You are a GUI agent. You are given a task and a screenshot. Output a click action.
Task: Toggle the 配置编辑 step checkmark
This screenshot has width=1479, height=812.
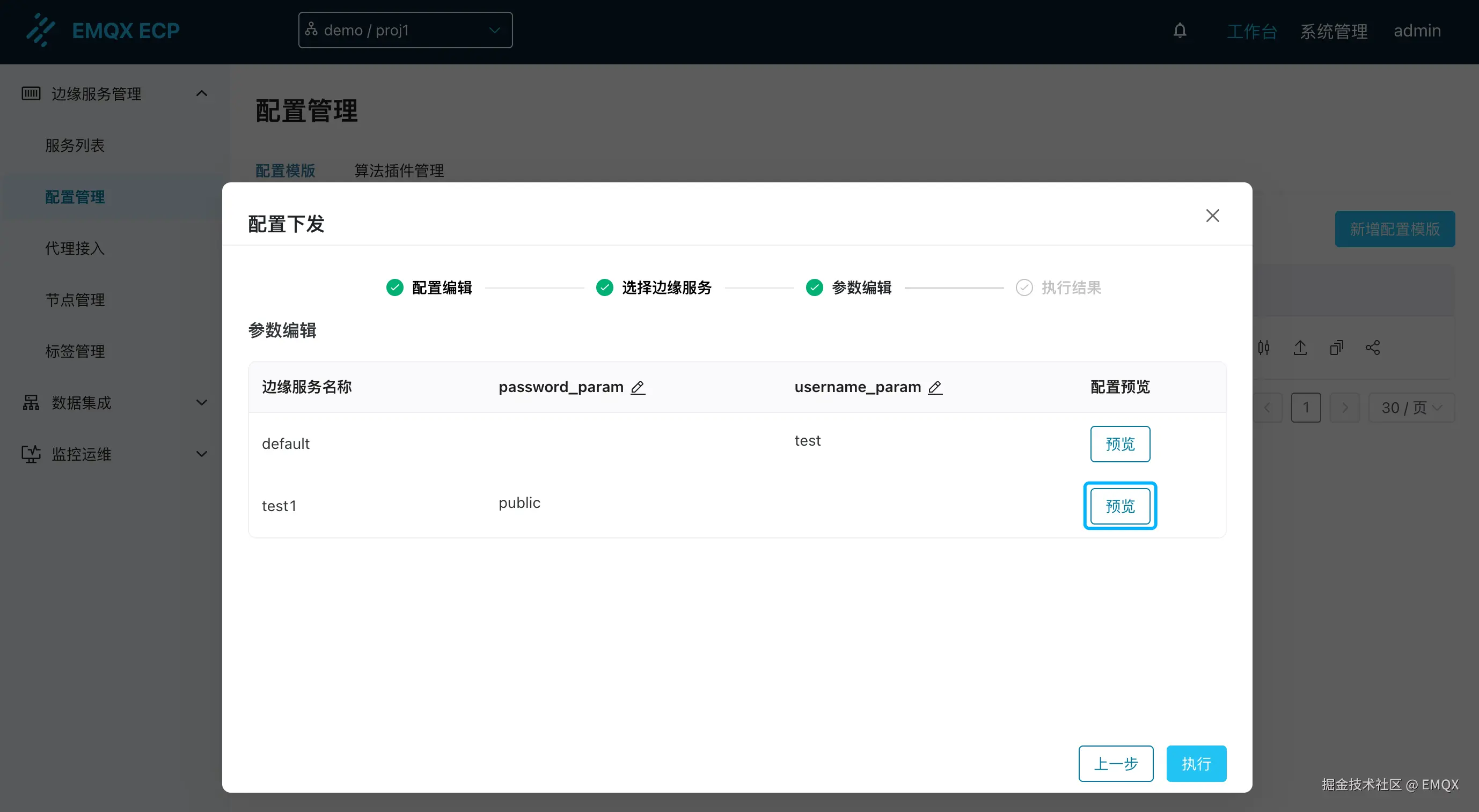(x=394, y=287)
